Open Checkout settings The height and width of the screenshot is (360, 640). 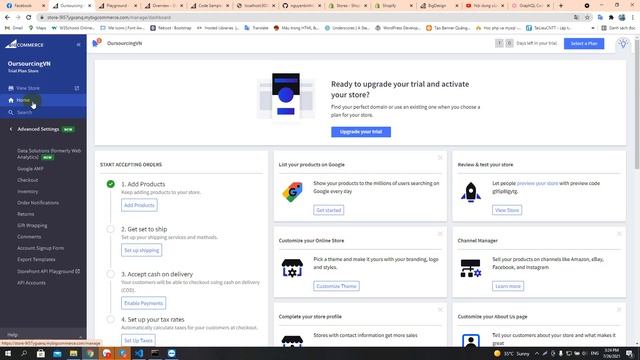pos(27,180)
